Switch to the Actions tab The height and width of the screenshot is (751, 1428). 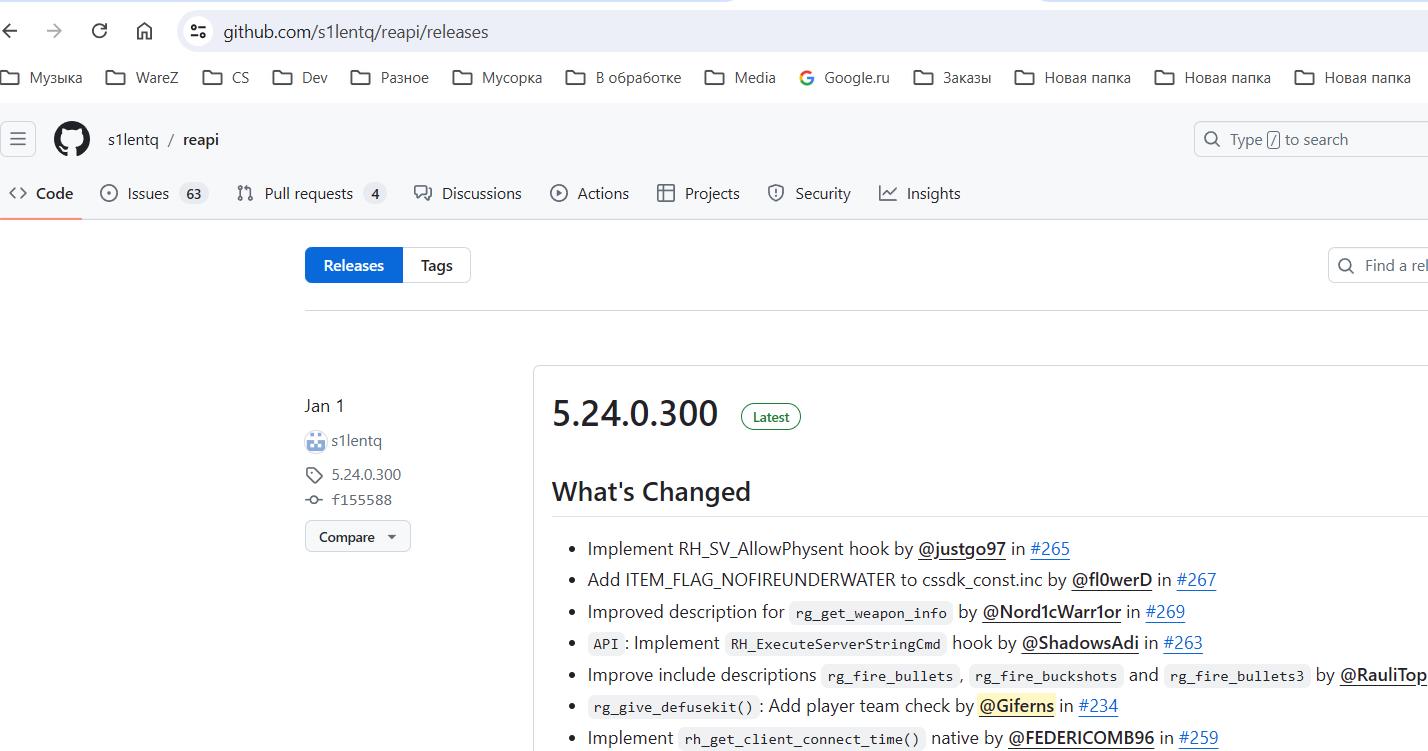[590, 193]
